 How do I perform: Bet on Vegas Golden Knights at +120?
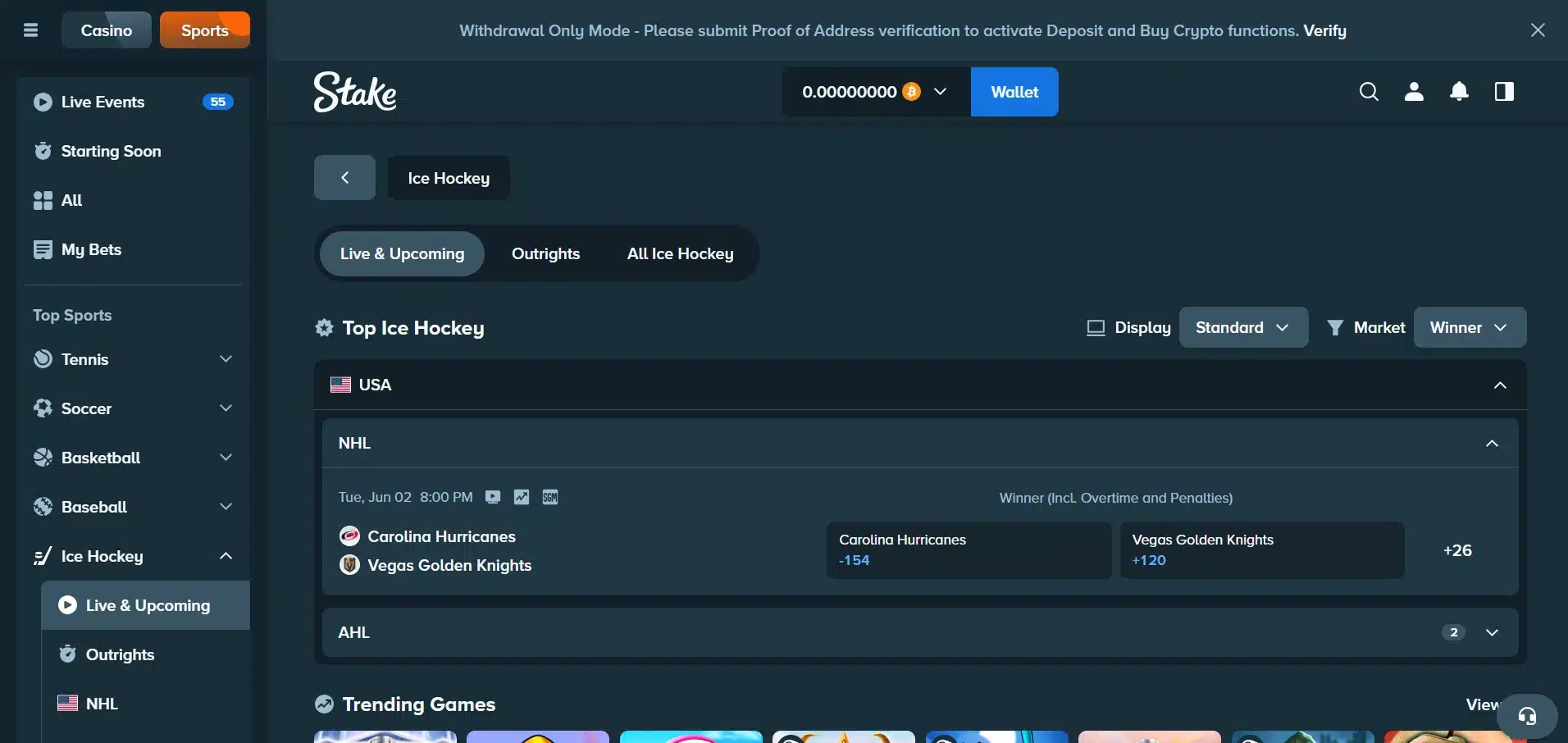pos(1262,550)
